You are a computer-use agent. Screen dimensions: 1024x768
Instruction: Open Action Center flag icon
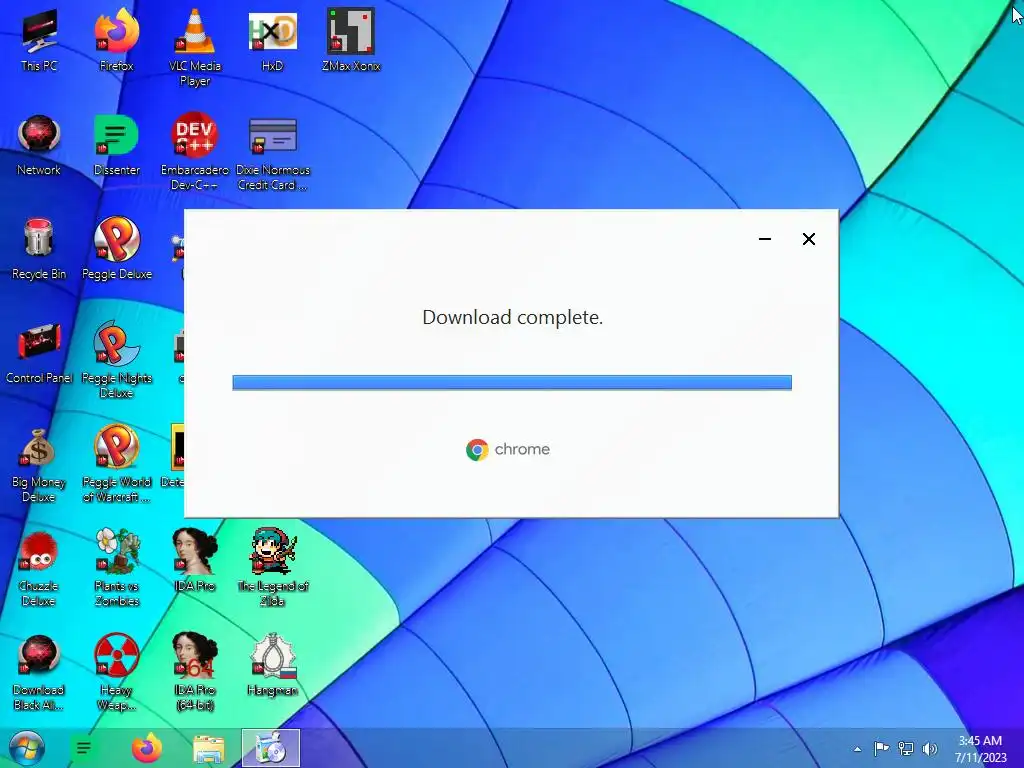pyautogui.click(x=881, y=748)
